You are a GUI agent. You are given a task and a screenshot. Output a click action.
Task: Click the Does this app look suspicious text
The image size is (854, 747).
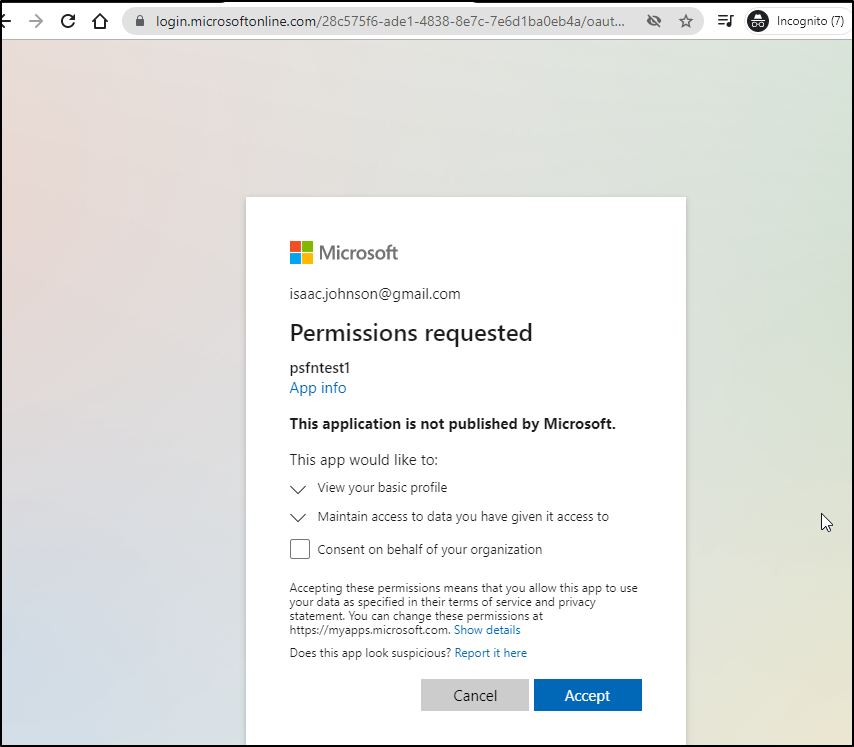(370, 653)
